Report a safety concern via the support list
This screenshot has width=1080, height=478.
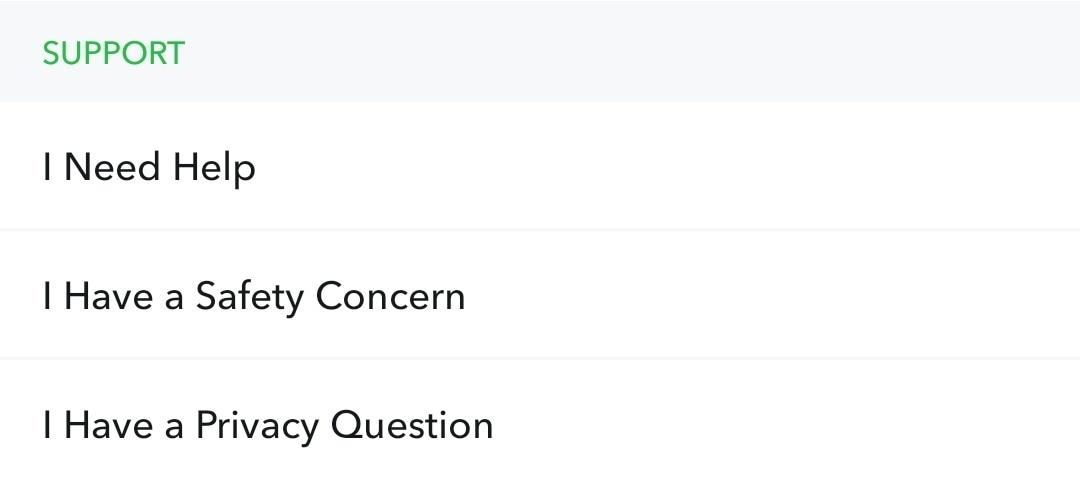pyautogui.click(x=254, y=296)
